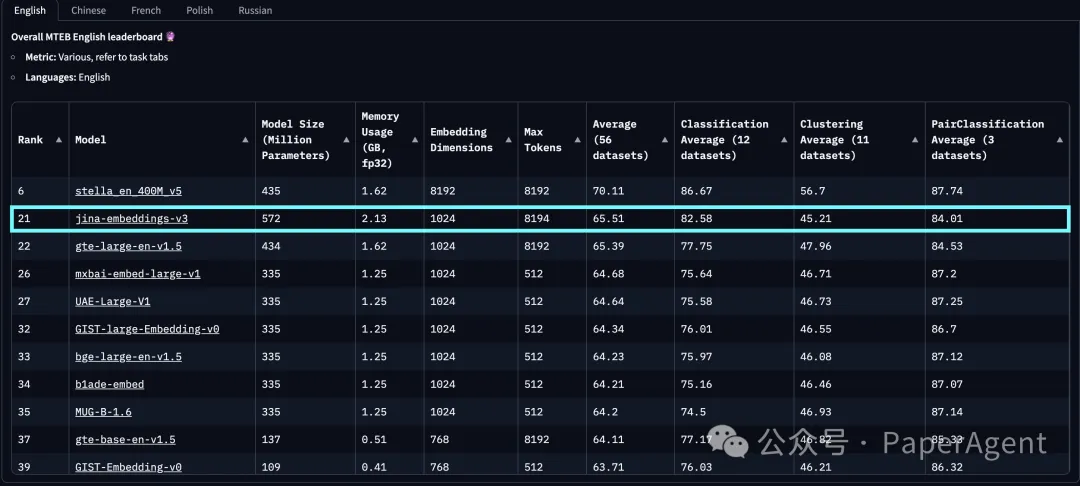This screenshot has height=486, width=1080.
Task: Sort table by Rank column arrow
Action: [59, 140]
